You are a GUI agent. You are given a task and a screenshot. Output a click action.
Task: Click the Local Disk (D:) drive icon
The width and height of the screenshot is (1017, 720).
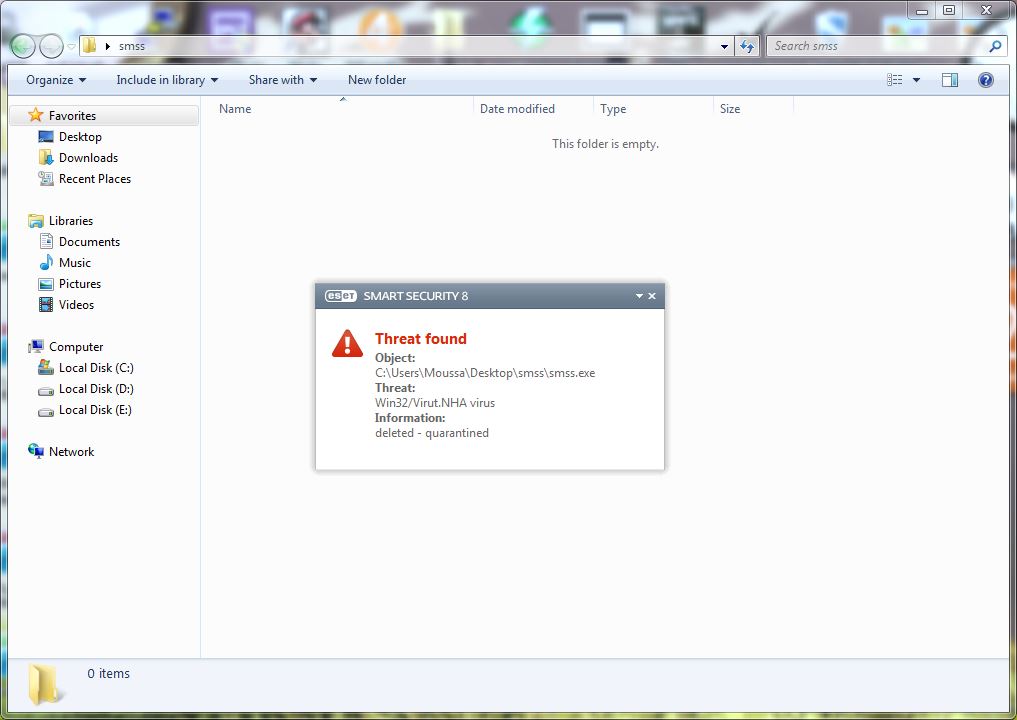tap(45, 390)
